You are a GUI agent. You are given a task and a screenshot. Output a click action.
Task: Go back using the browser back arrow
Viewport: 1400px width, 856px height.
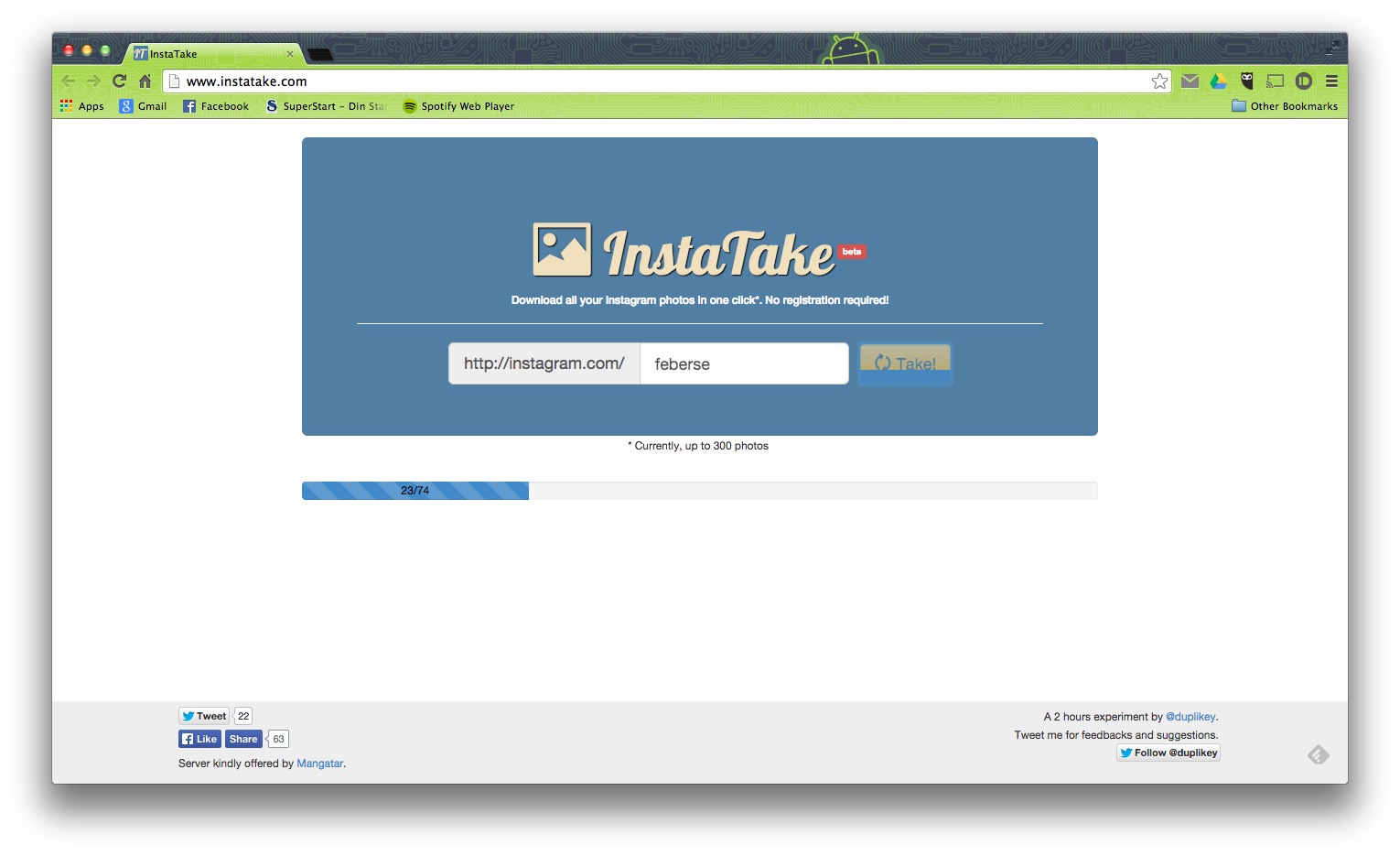[x=68, y=81]
